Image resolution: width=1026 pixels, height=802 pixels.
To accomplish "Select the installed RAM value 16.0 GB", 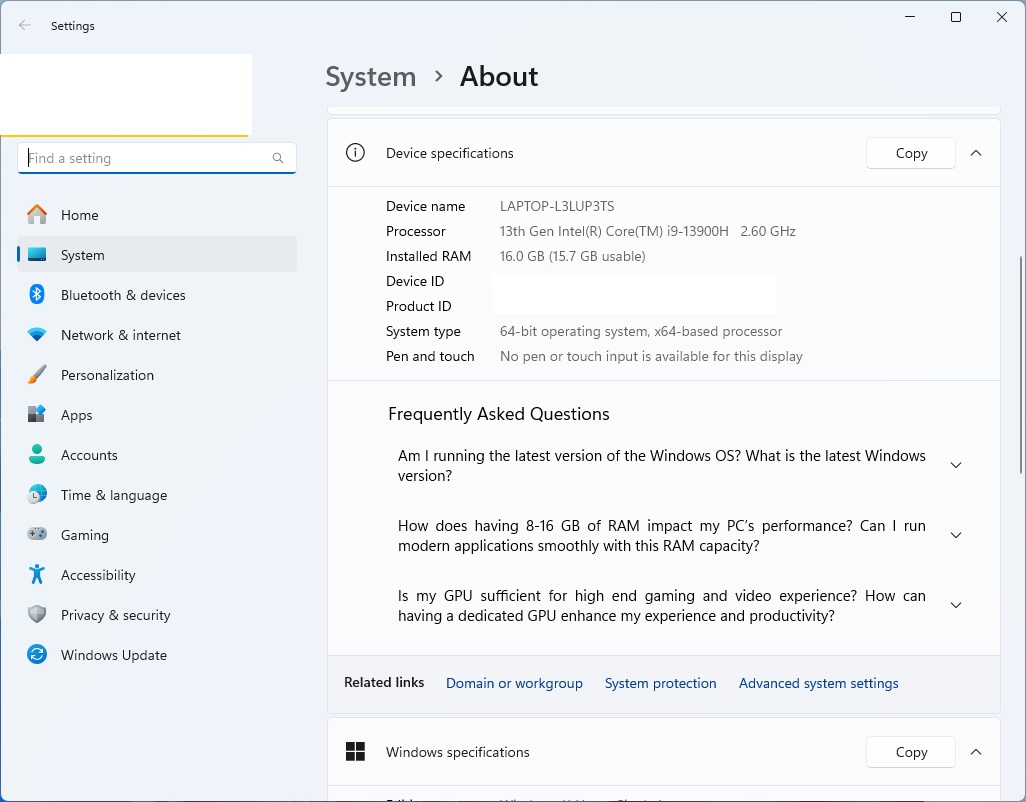I will pyautogui.click(x=573, y=256).
